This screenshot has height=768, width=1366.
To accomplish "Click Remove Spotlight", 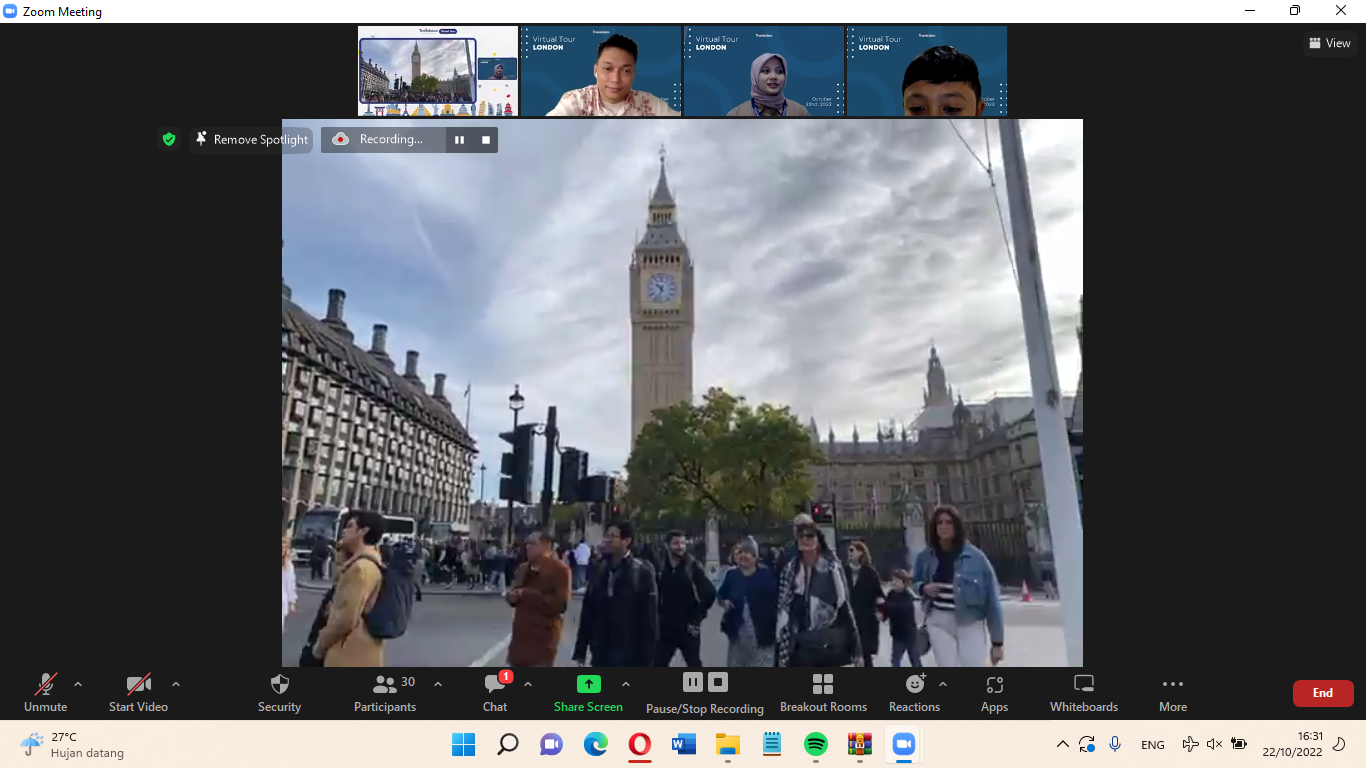I will [x=251, y=140].
